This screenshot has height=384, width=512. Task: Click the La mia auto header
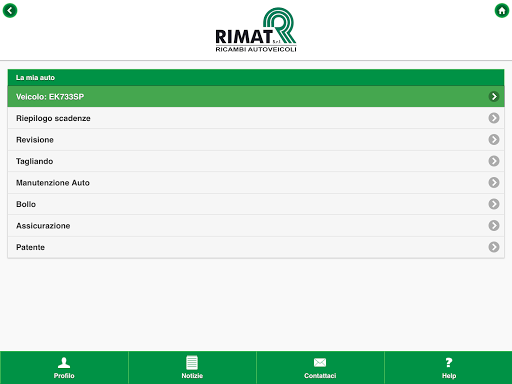click(x=256, y=77)
